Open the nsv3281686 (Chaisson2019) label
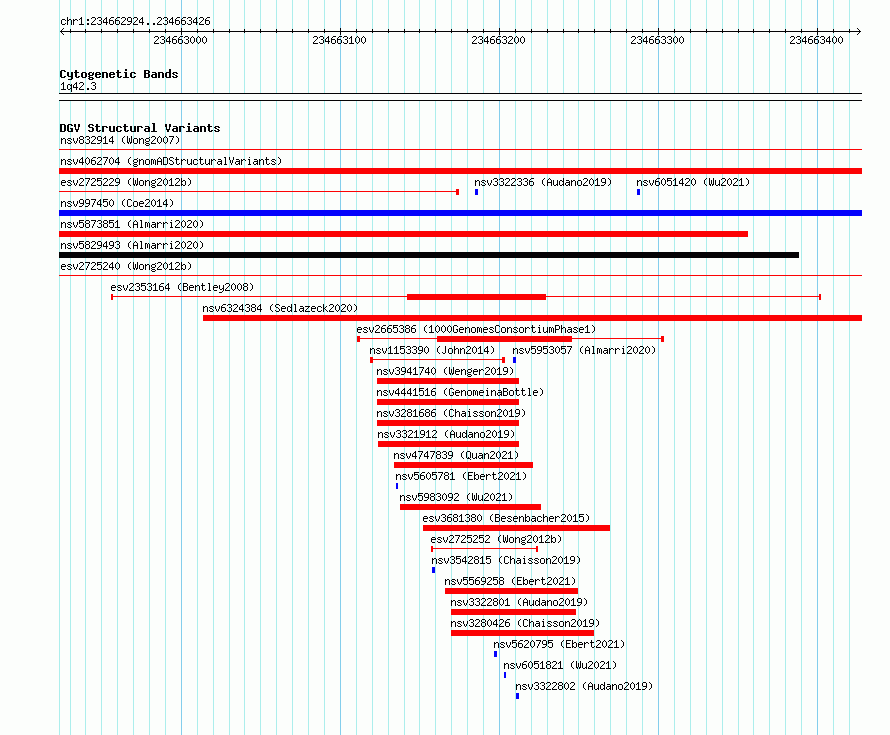Screen dimensions: 890x735 451,413
